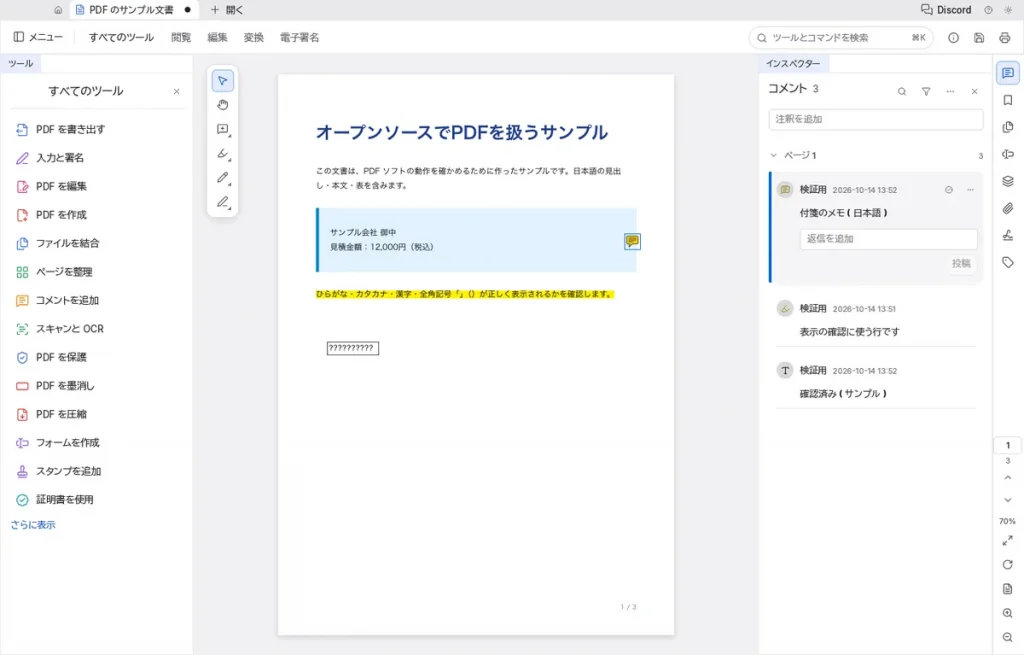This screenshot has width=1024, height=655.
Task: Click the 注釈を追加 input field
Action: 876,119
